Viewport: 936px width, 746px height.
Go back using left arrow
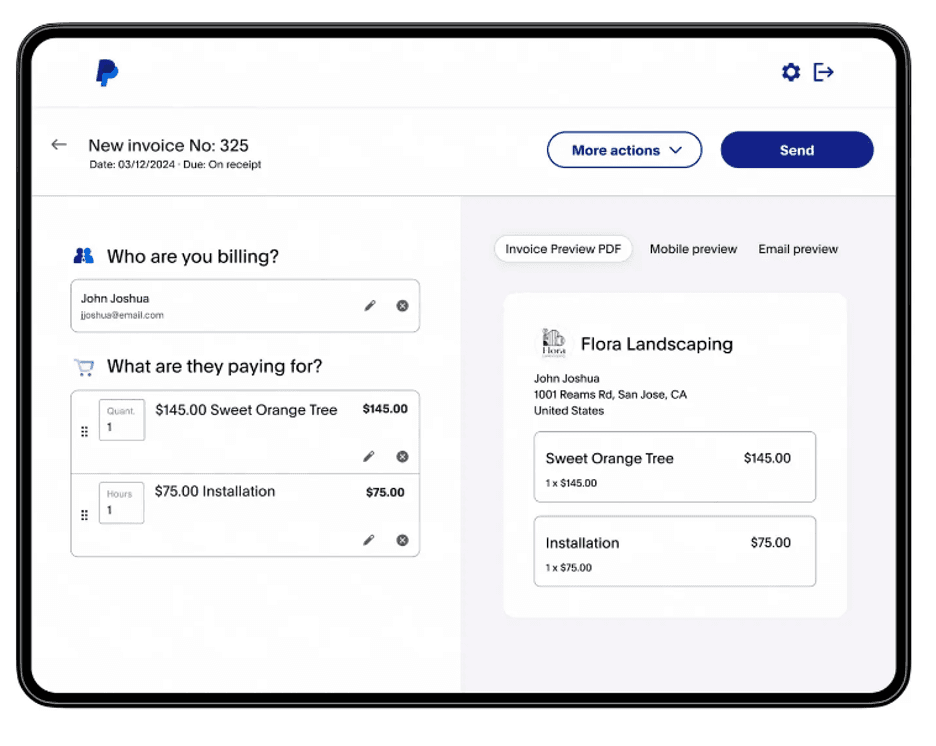59,145
